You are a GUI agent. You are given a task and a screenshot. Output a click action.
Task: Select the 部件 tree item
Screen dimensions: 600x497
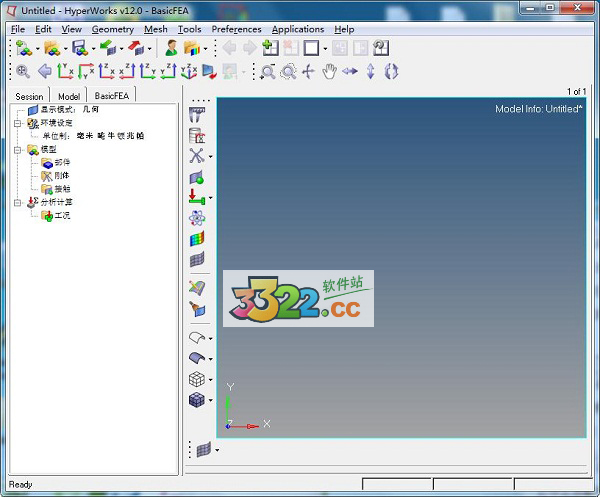(x=56, y=163)
